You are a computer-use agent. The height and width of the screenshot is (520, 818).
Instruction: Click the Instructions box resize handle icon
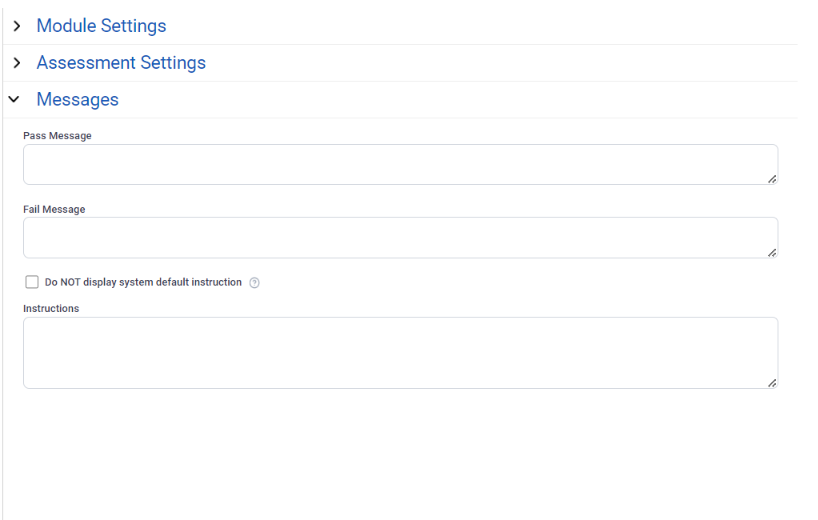tap(772, 383)
